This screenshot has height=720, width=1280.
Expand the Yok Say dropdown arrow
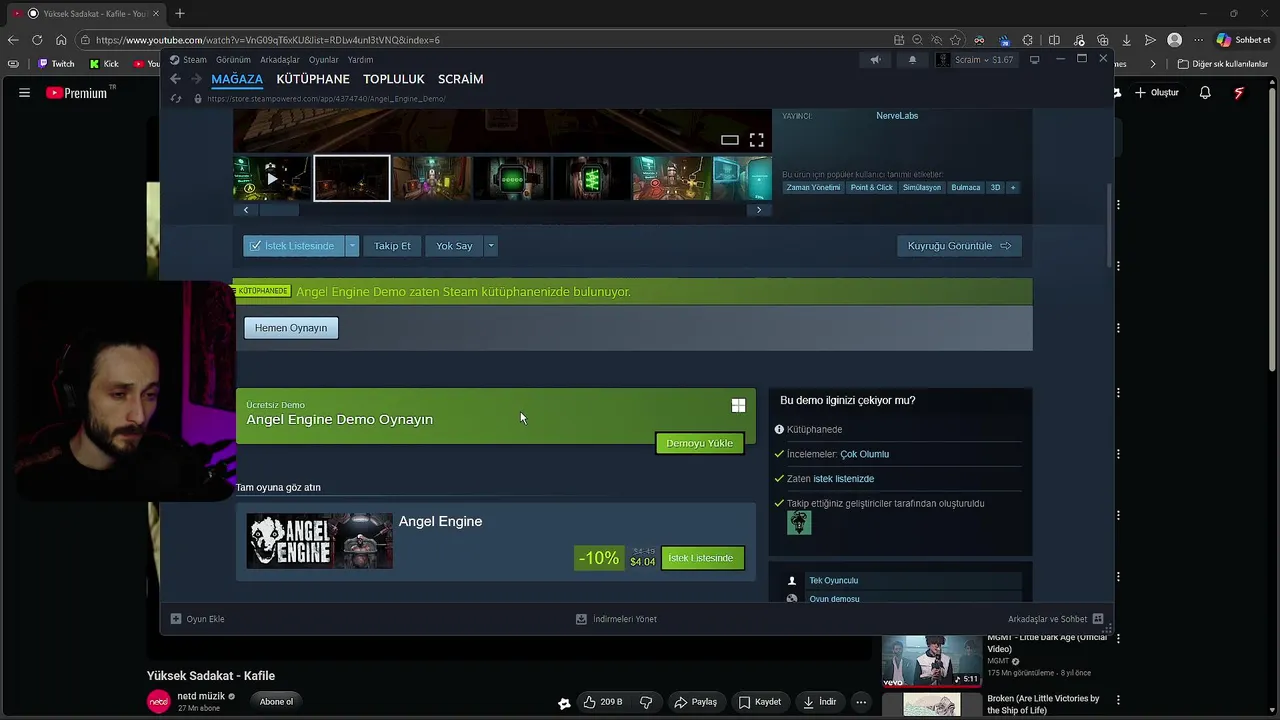tap(490, 246)
